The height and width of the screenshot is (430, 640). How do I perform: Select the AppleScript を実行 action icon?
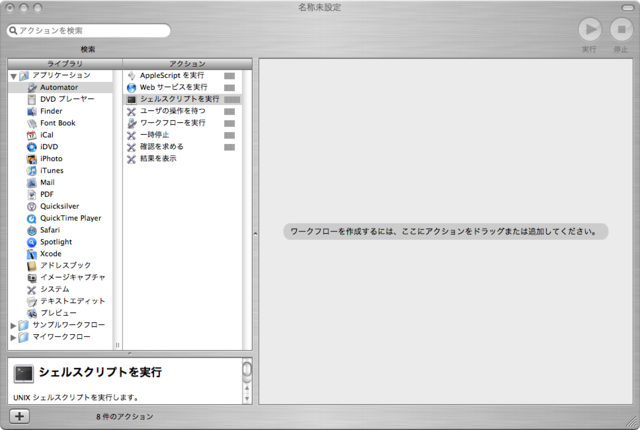[x=131, y=76]
